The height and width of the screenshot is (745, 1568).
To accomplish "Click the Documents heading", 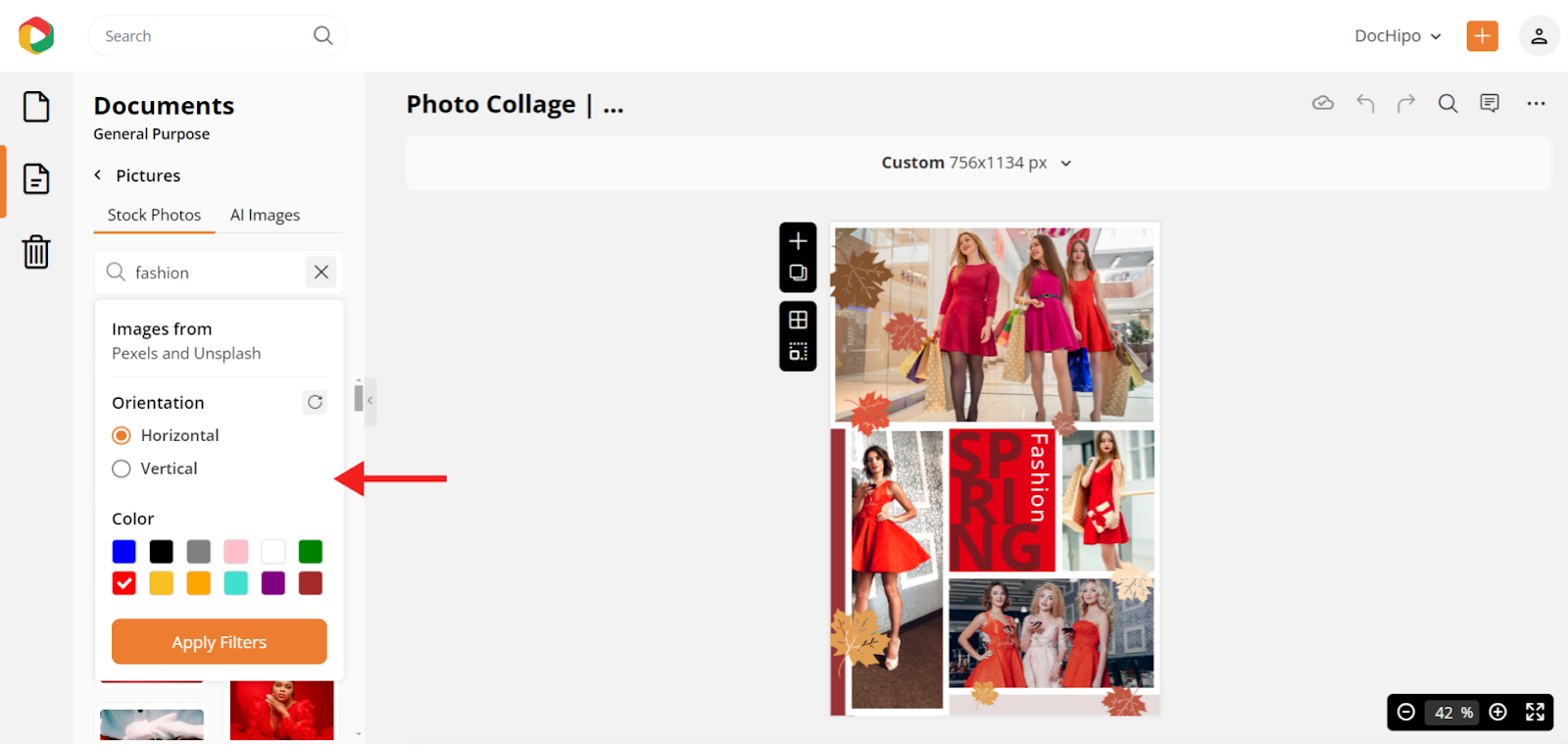I will click(x=164, y=106).
